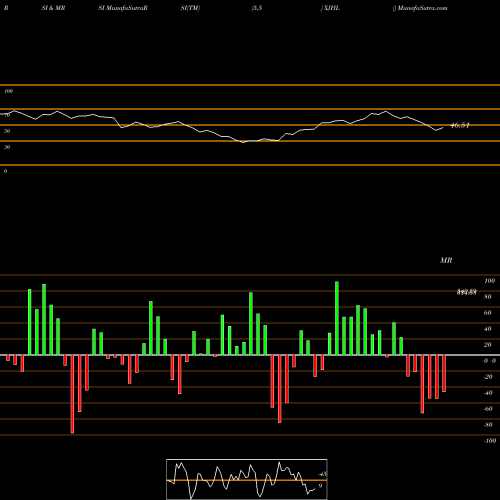Open the mini RSI preview thumbnail chart
Image resolution: width=500 pixels, height=500 pixels.
(x=247, y=479)
